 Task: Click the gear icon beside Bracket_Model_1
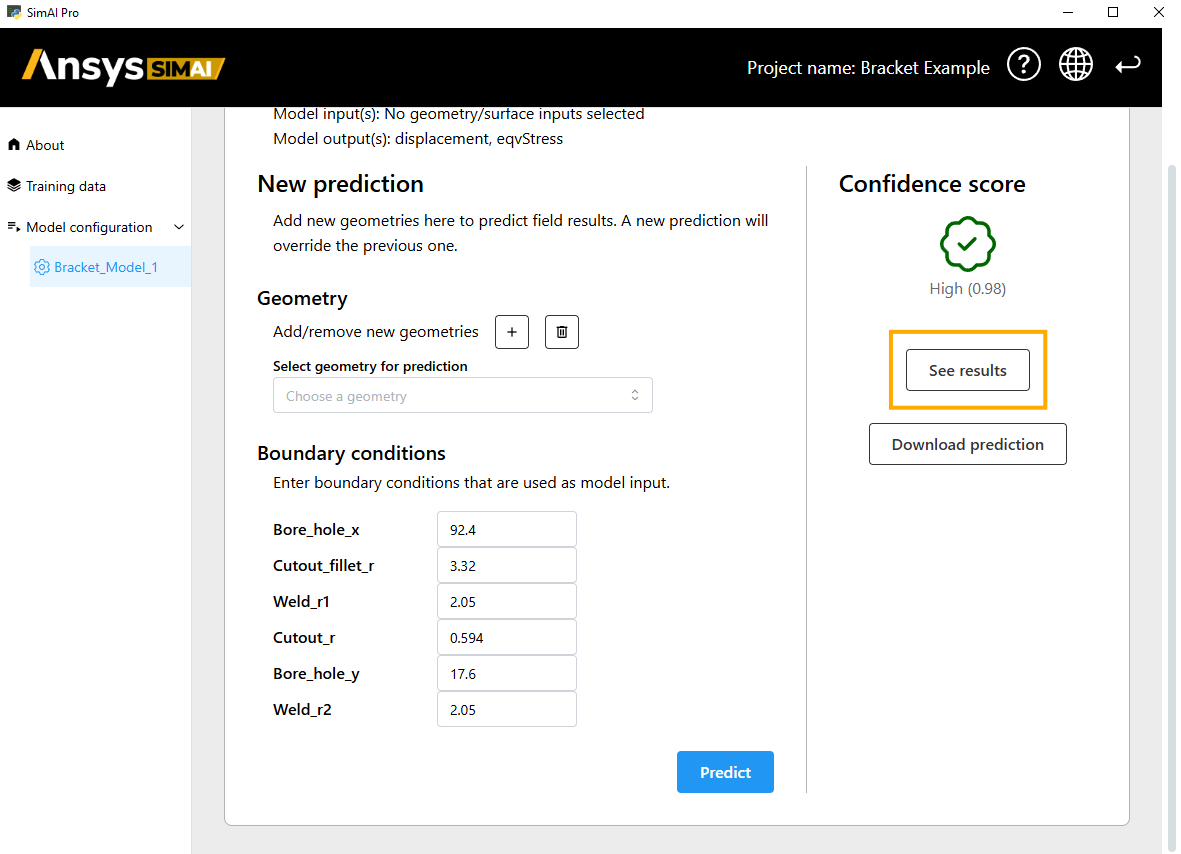click(42, 267)
